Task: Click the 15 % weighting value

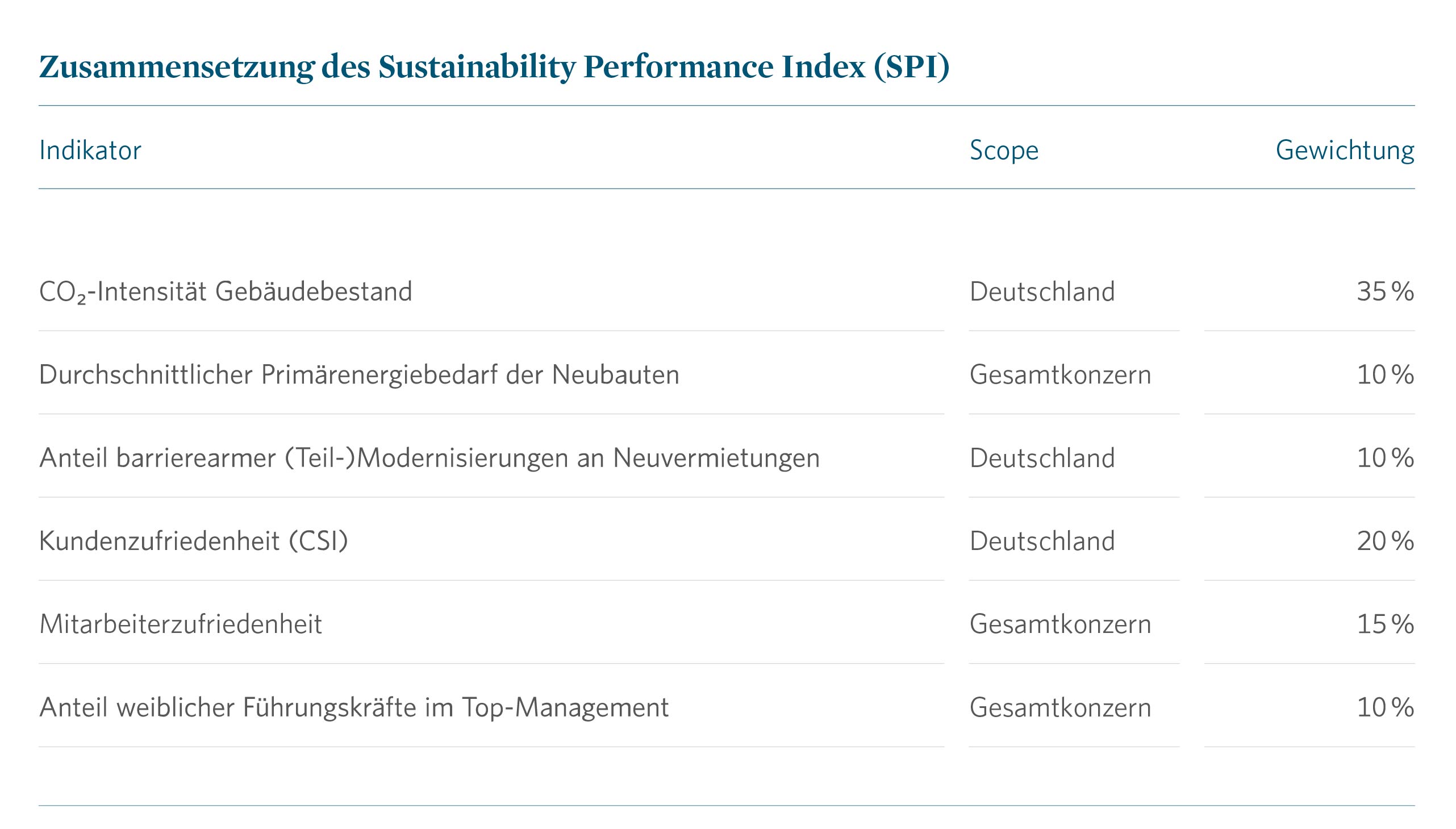Action: 1384,624
